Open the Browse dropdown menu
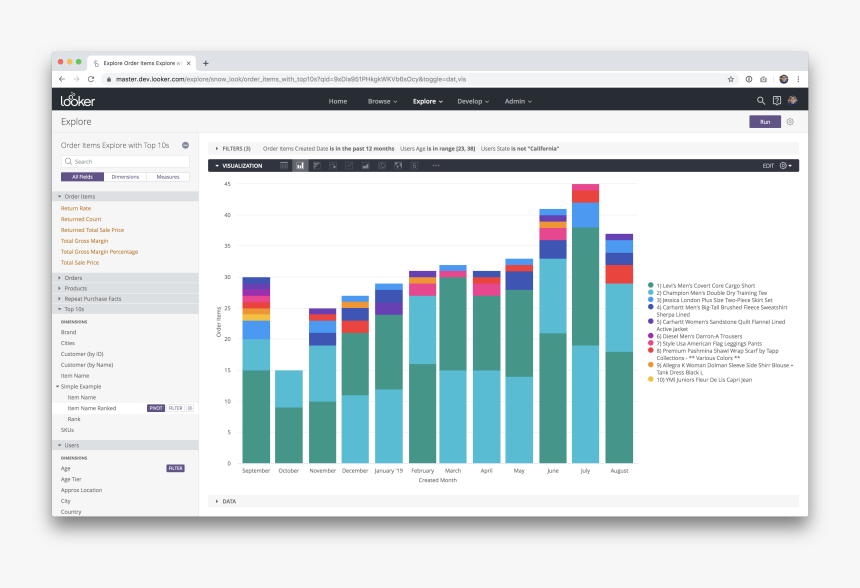 click(382, 101)
